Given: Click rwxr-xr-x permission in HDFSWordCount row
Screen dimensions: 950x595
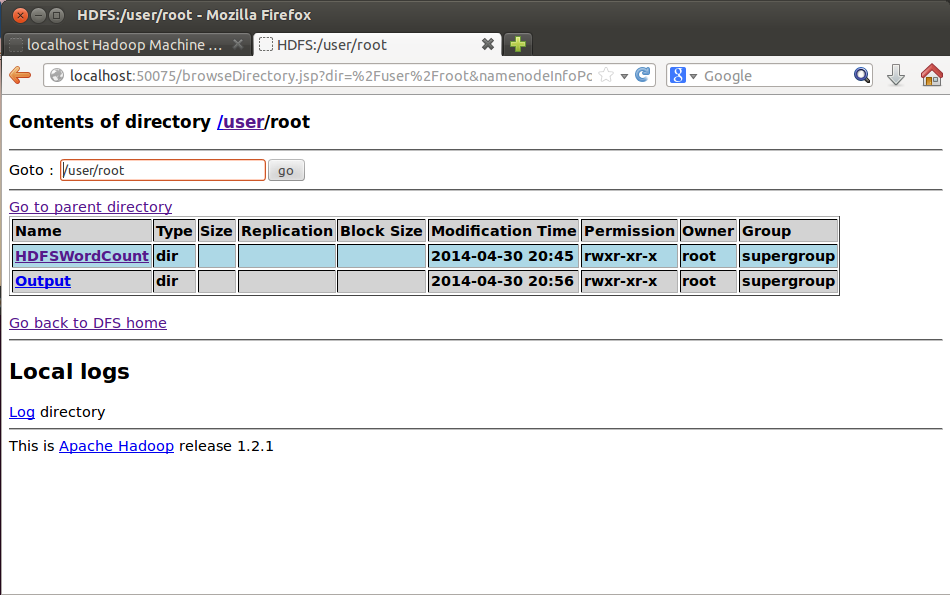Looking at the screenshot, I should coord(629,256).
